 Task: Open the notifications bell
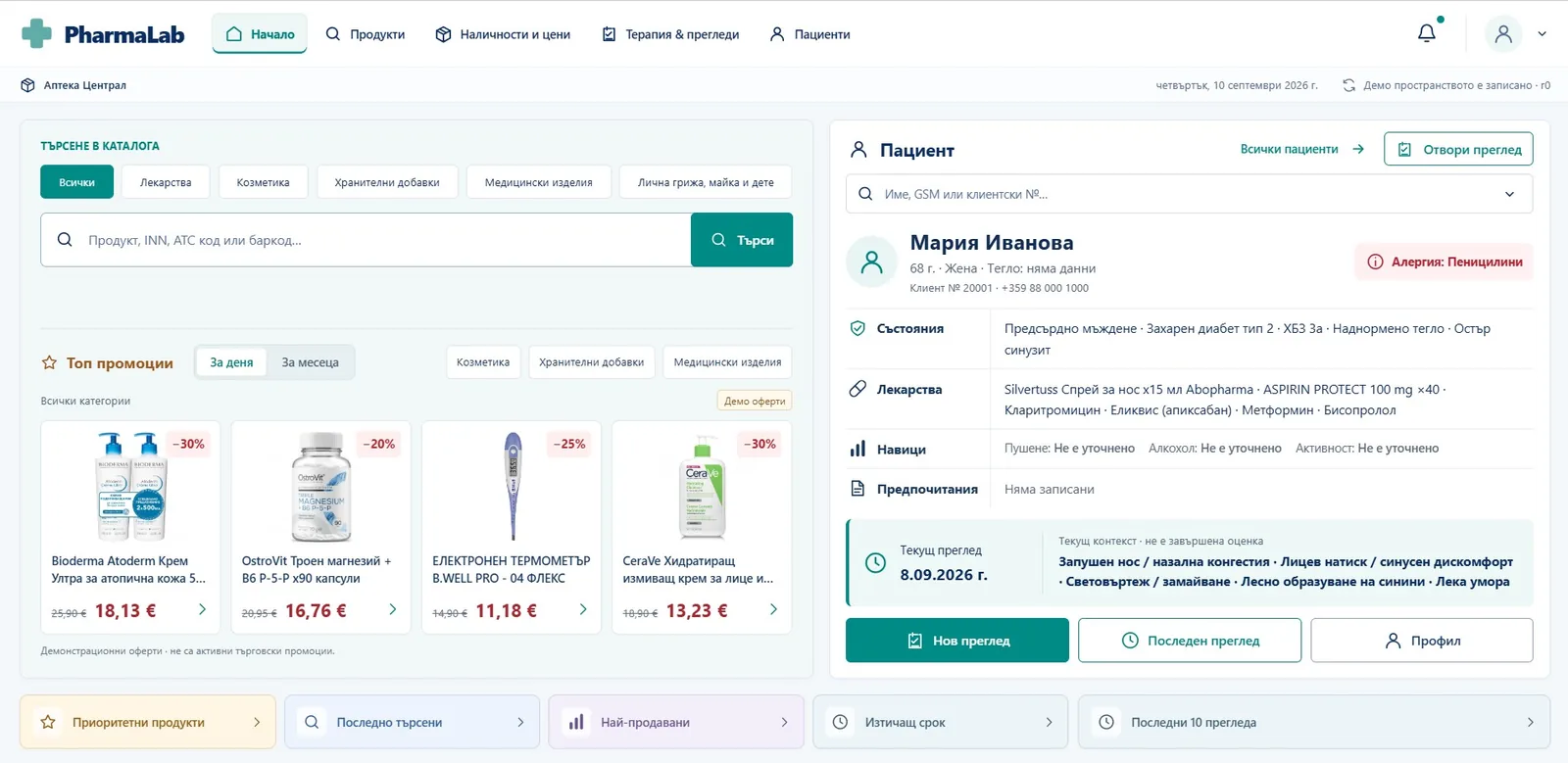1427,33
